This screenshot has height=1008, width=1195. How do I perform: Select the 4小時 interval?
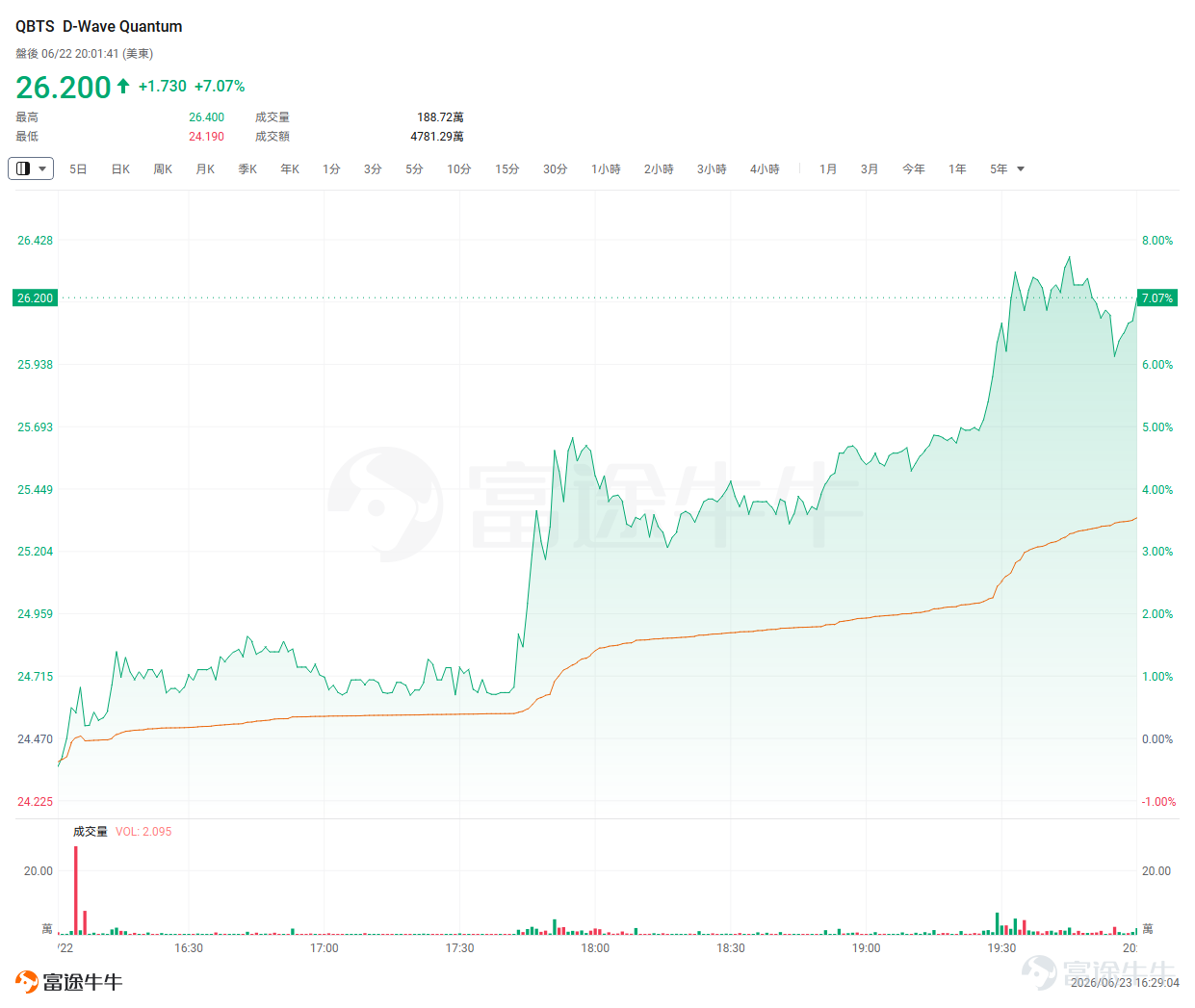[x=765, y=169]
